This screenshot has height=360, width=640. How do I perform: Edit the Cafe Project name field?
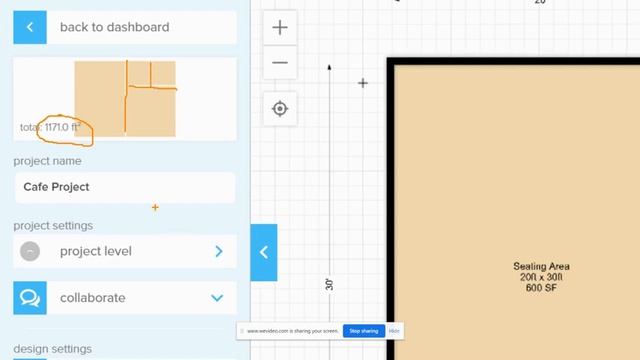125,187
